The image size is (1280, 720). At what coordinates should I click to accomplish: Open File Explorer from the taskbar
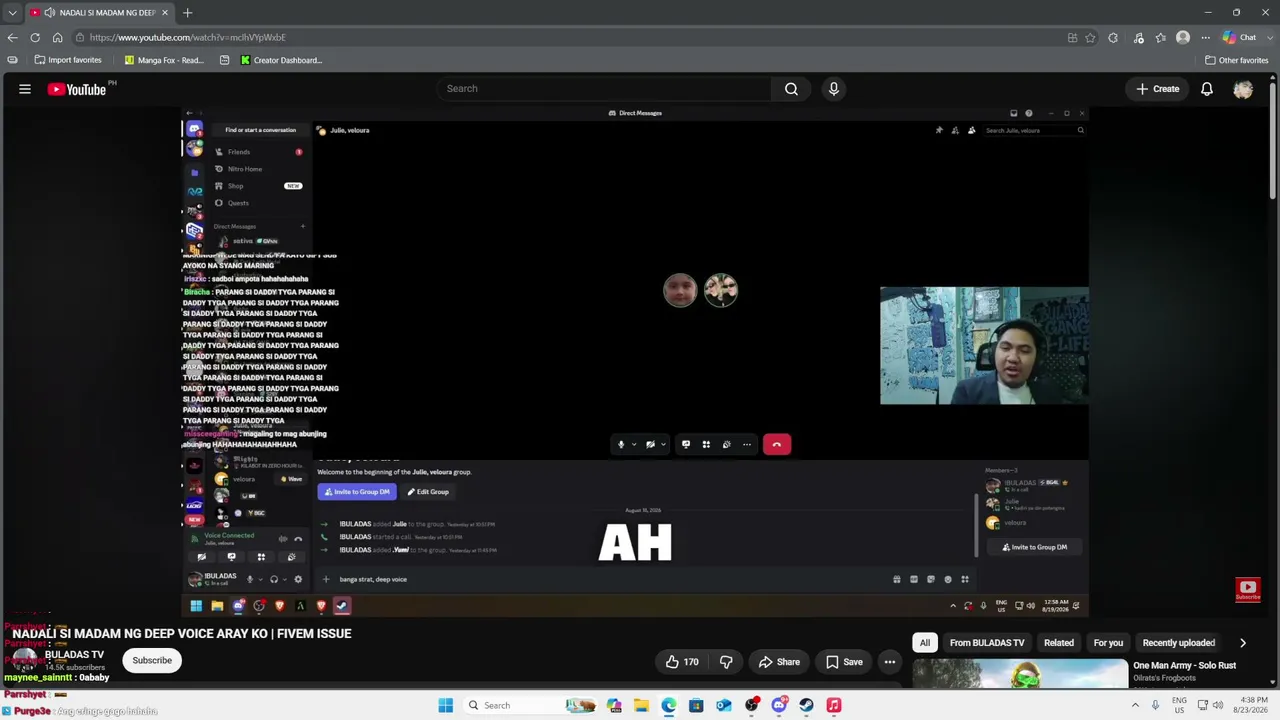pos(641,706)
